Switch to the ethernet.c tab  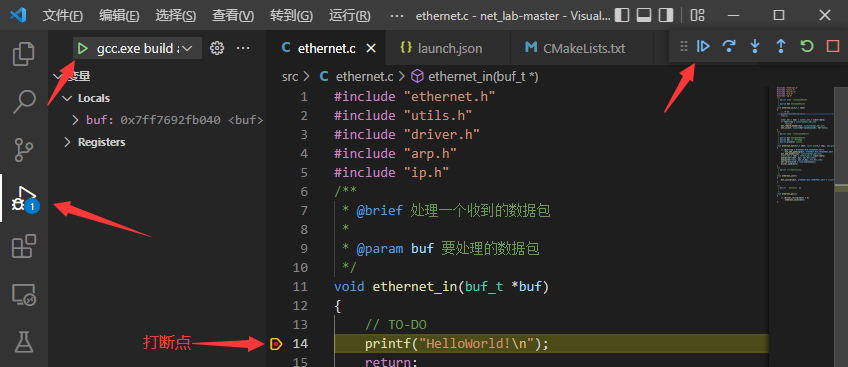click(326, 49)
